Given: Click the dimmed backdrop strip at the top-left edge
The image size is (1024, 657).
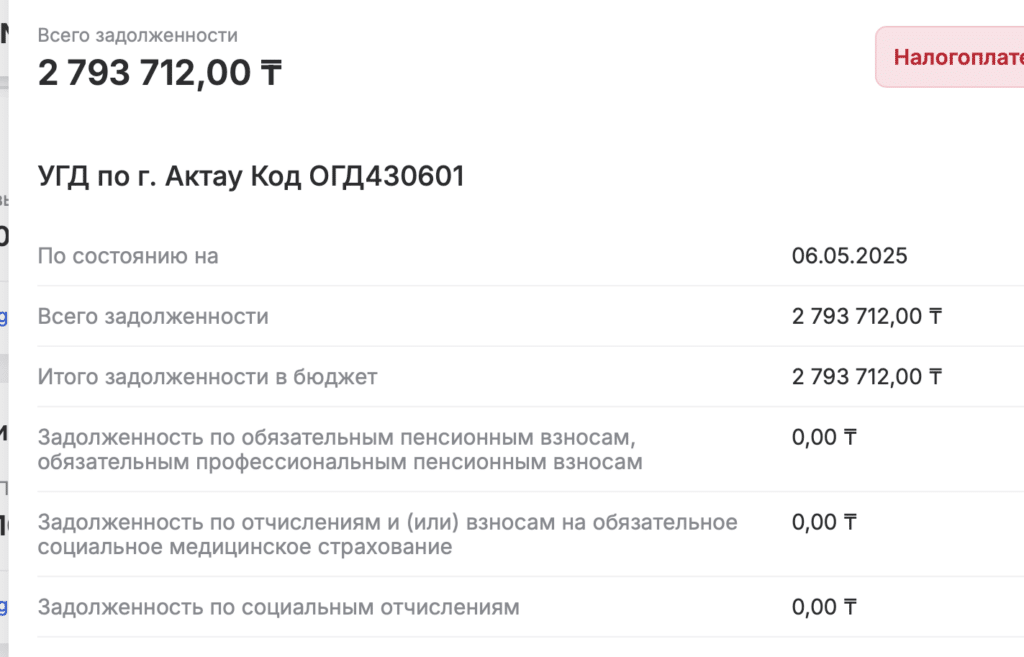Looking at the screenshot, I should (4, 10).
